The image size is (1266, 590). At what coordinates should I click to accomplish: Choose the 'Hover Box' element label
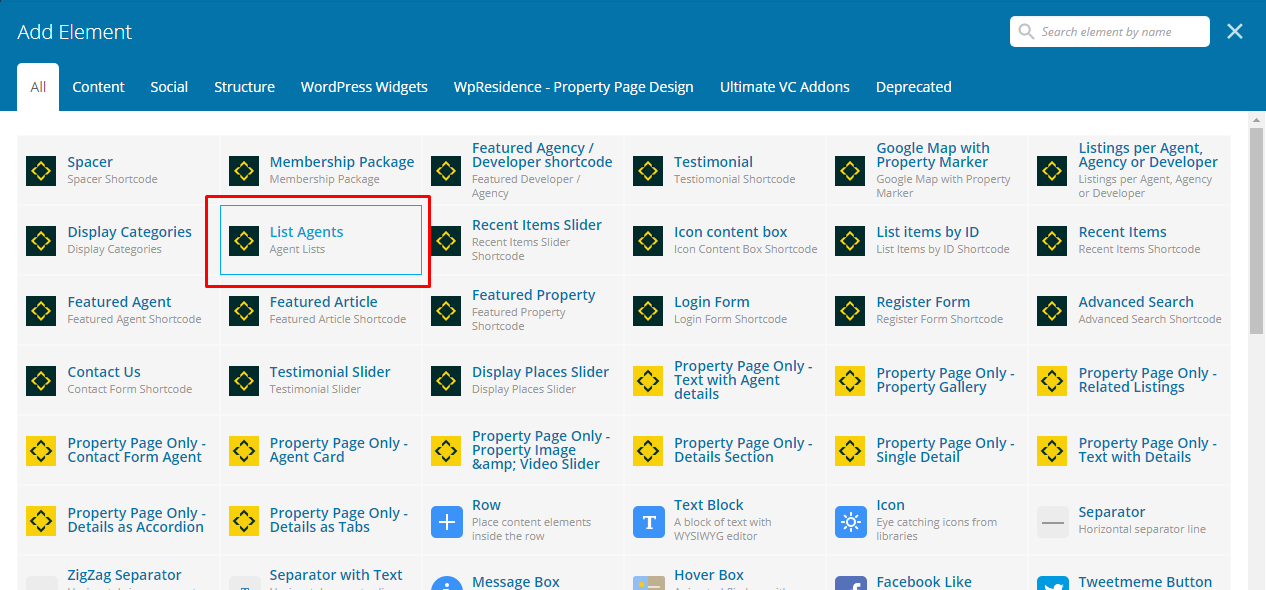pyautogui.click(x=709, y=575)
